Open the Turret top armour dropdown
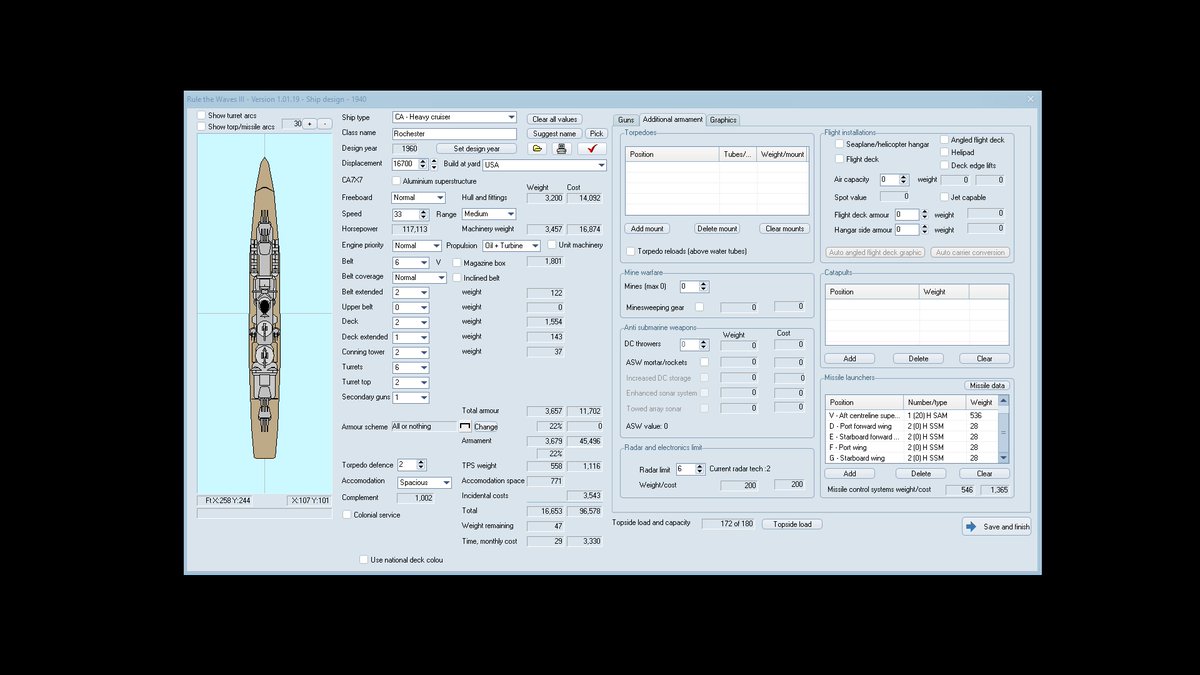Viewport: 1200px width, 675px height. pos(424,383)
